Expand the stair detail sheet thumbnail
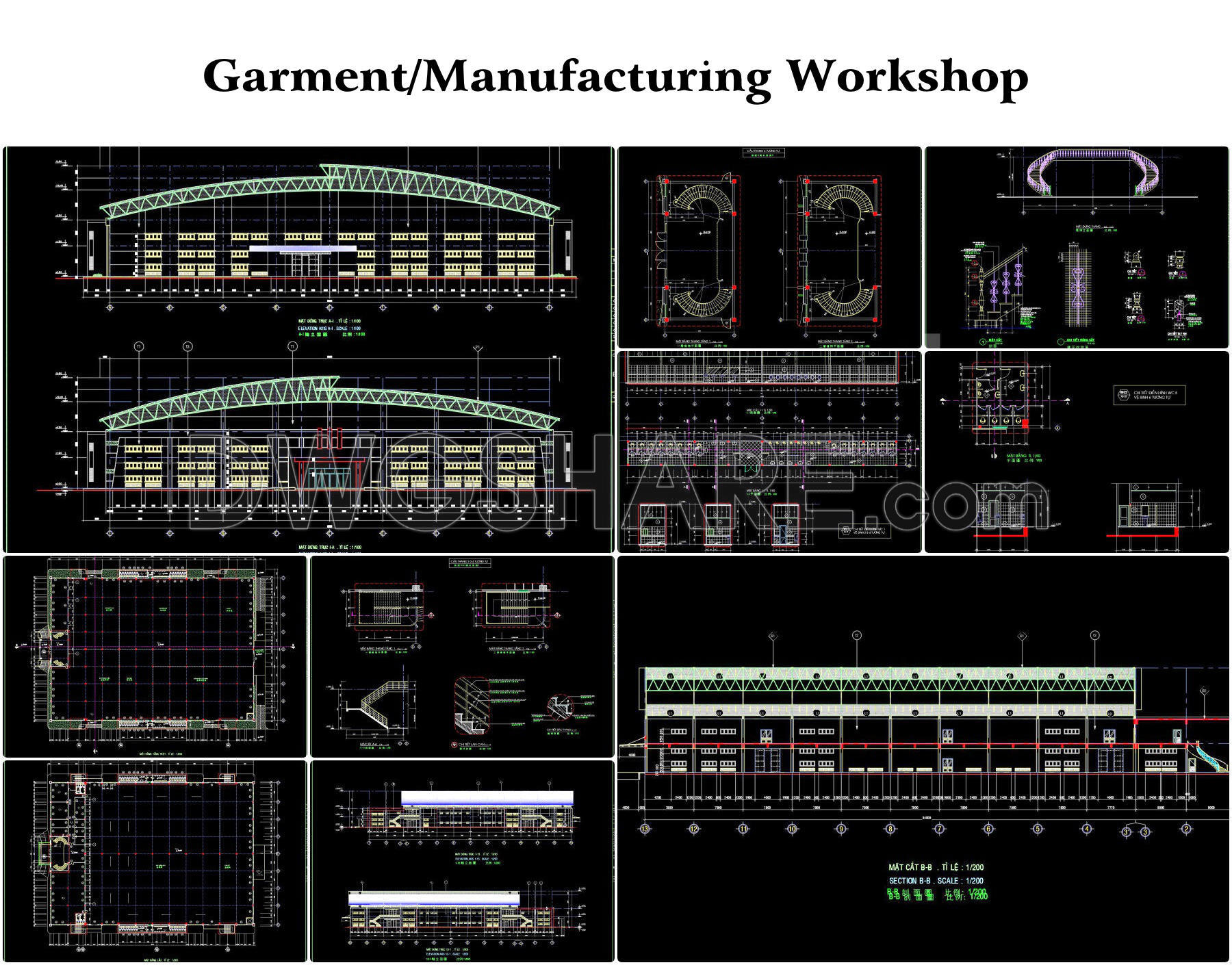 (465, 657)
